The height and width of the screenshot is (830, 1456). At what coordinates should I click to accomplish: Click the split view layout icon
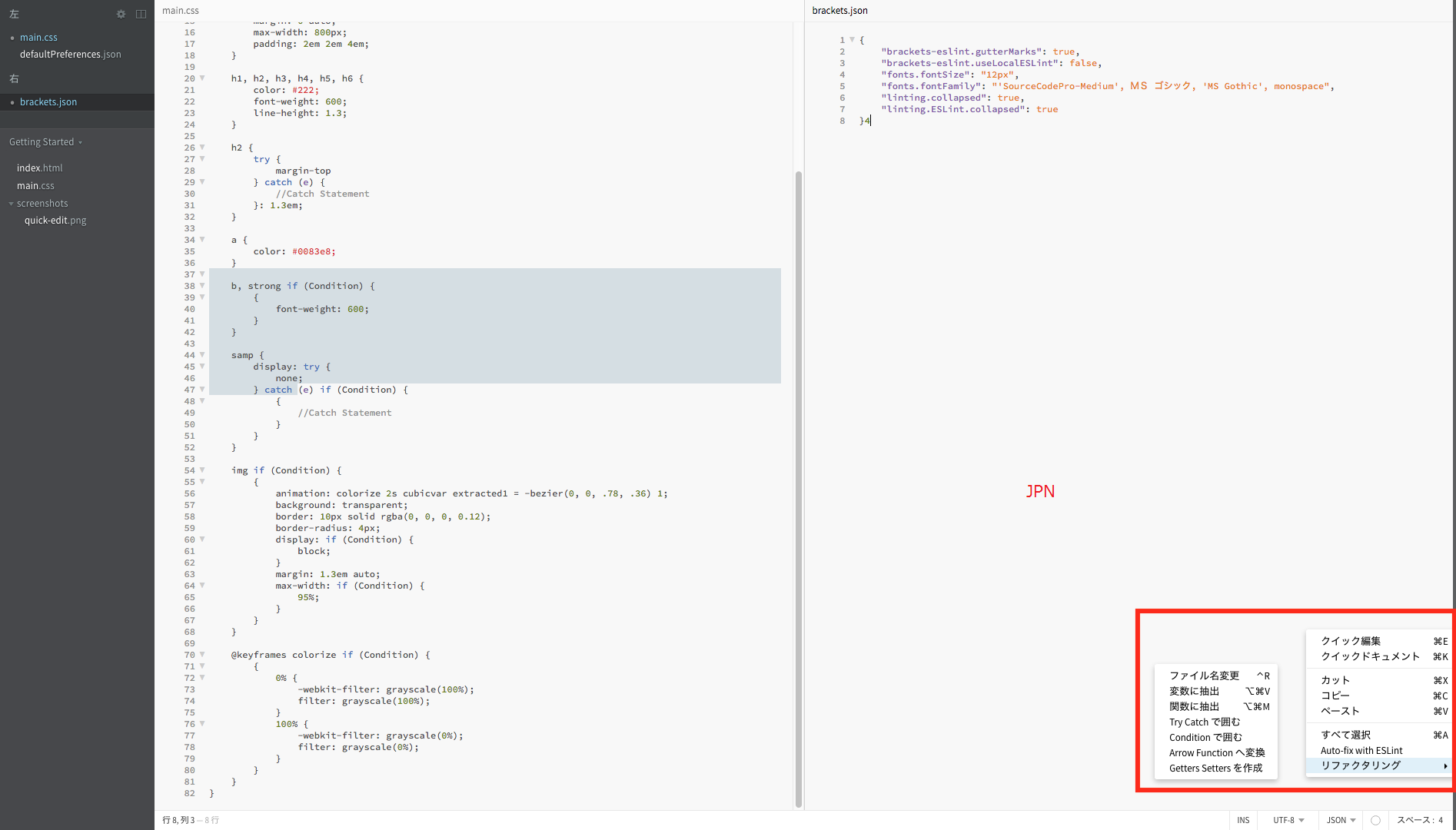click(x=141, y=14)
